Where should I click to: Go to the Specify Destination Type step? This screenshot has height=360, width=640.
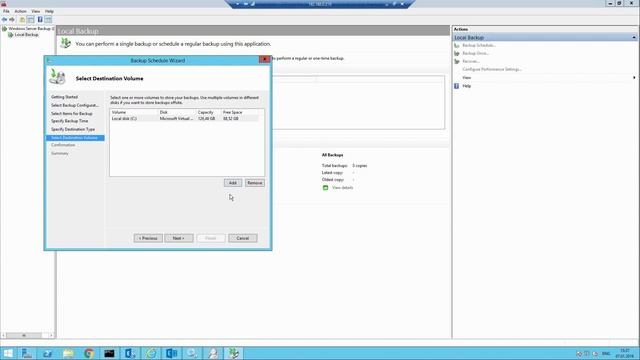coord(73,129)
